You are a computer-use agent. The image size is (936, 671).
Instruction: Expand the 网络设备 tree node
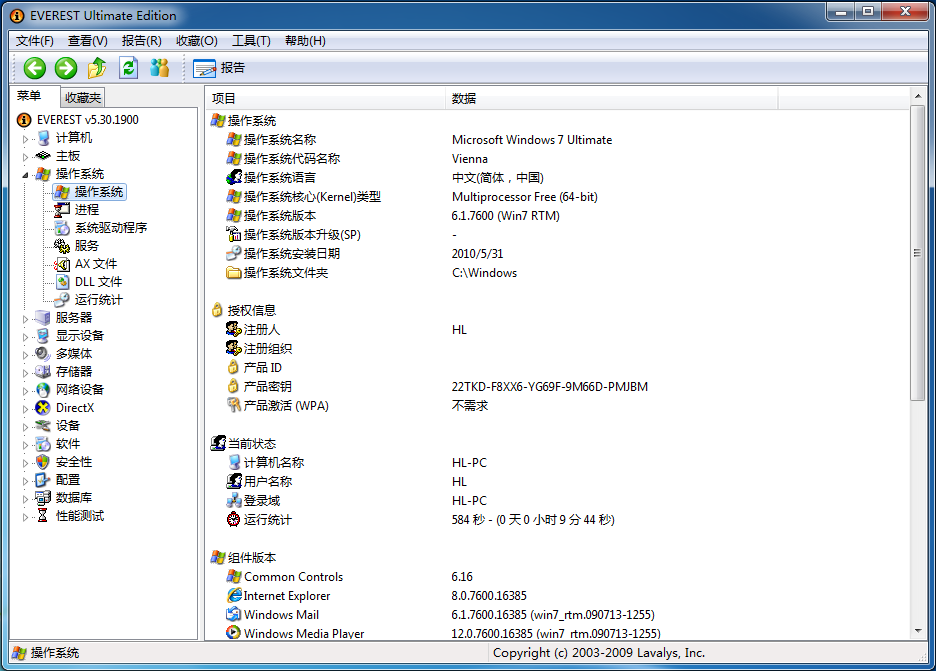25,391
